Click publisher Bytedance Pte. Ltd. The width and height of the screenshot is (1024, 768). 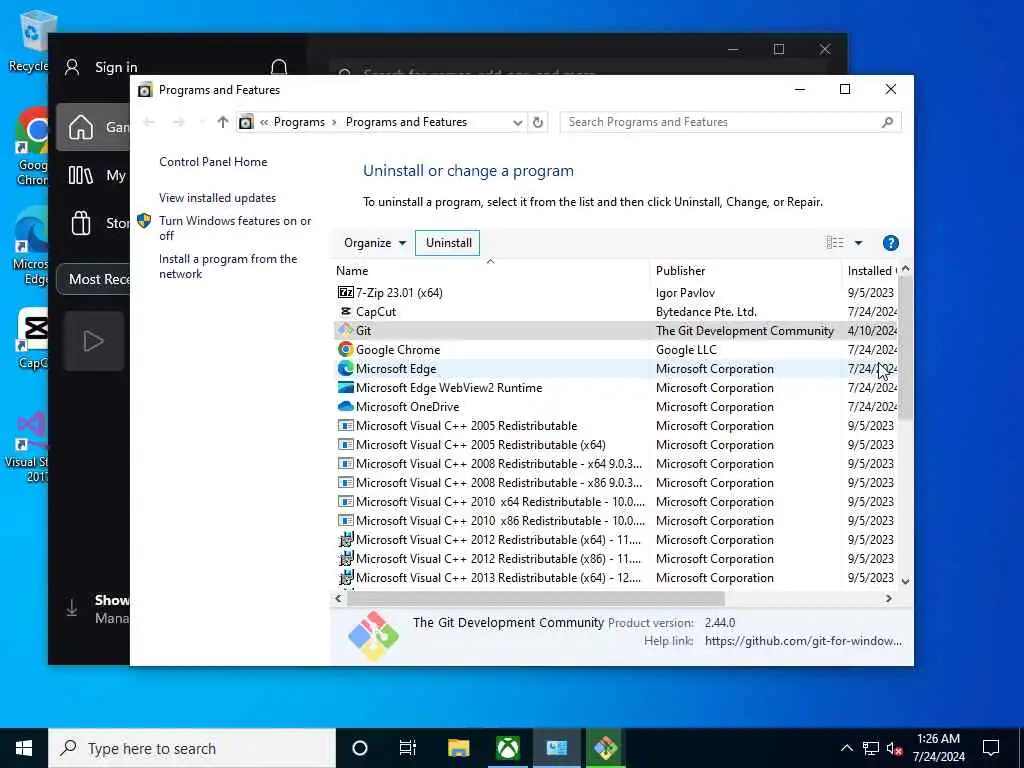pyautogui.click(x=706, y=312)
